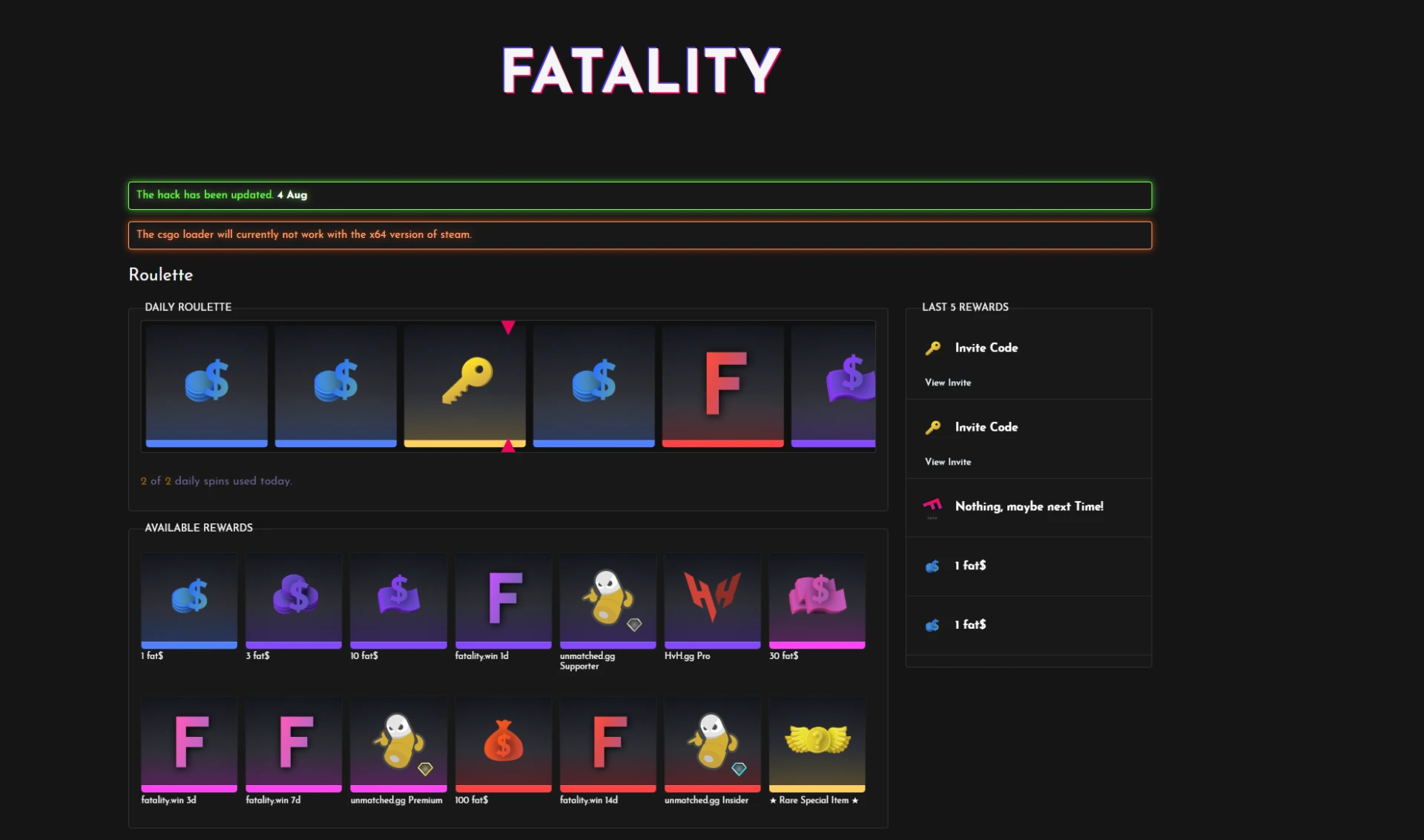Click the coin icon of the upper 1 fat$ entry in Last 5 Rewards
1424x840 pixels.
pyautogui.click(x=932, y=566)
